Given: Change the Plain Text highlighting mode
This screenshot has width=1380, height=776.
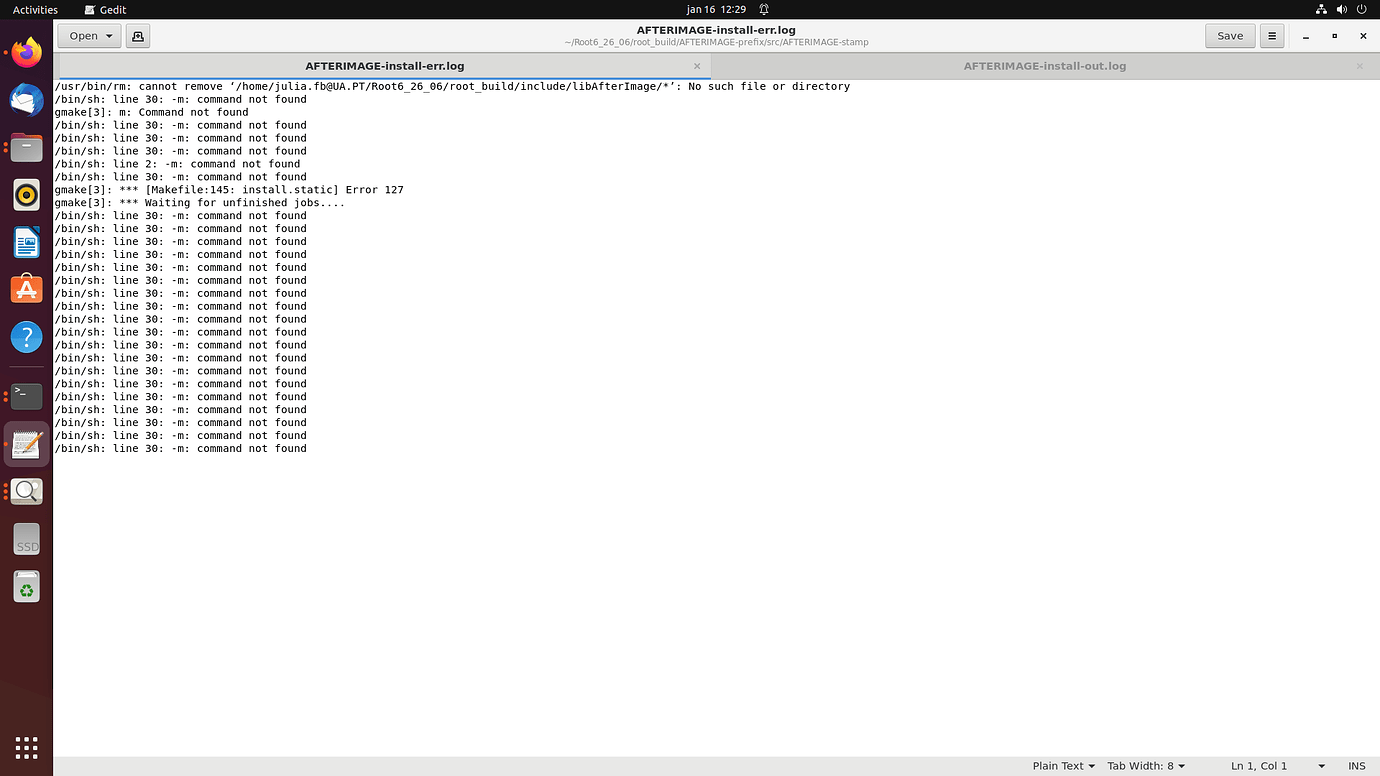Looking at the screenshot, I should pyautogui.click(x=1062, y=765).
